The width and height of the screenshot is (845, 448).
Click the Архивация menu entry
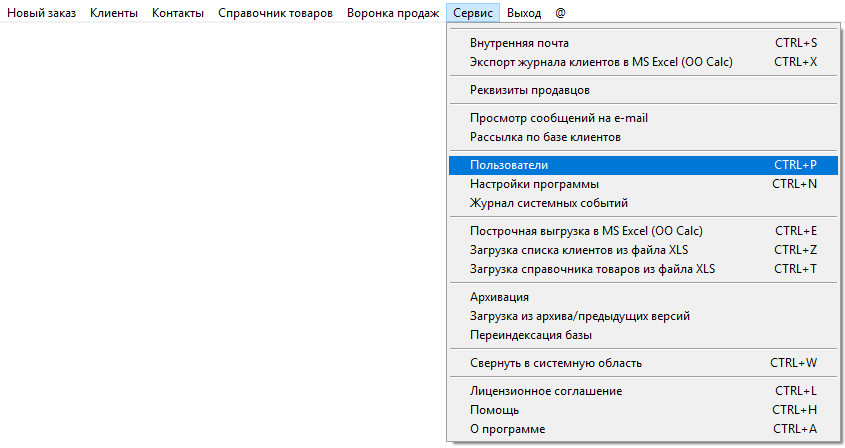tap(499, 297)
